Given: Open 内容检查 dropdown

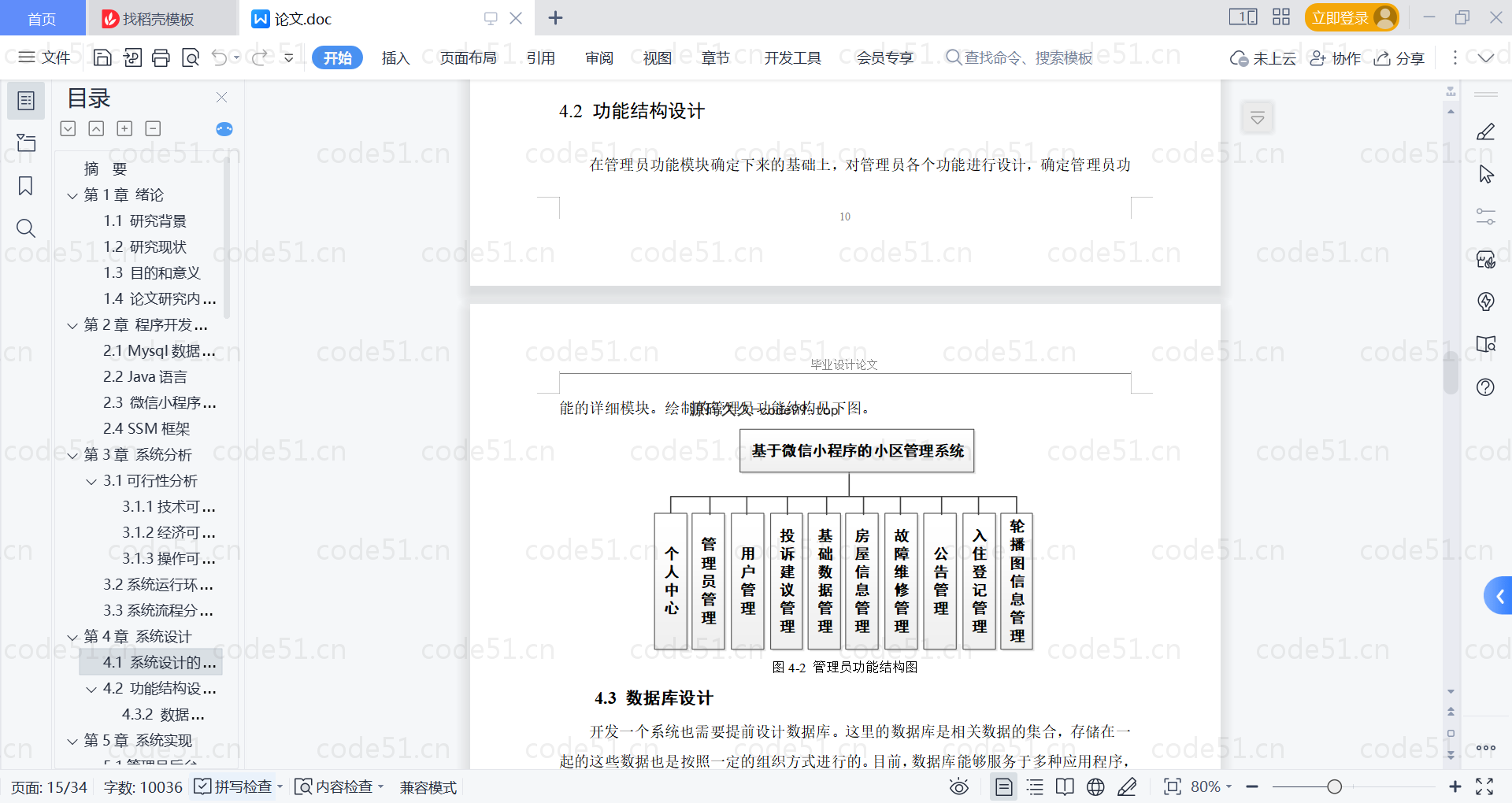Looking at the screenshot, I should pyautogui.click(x=339, y=786).
